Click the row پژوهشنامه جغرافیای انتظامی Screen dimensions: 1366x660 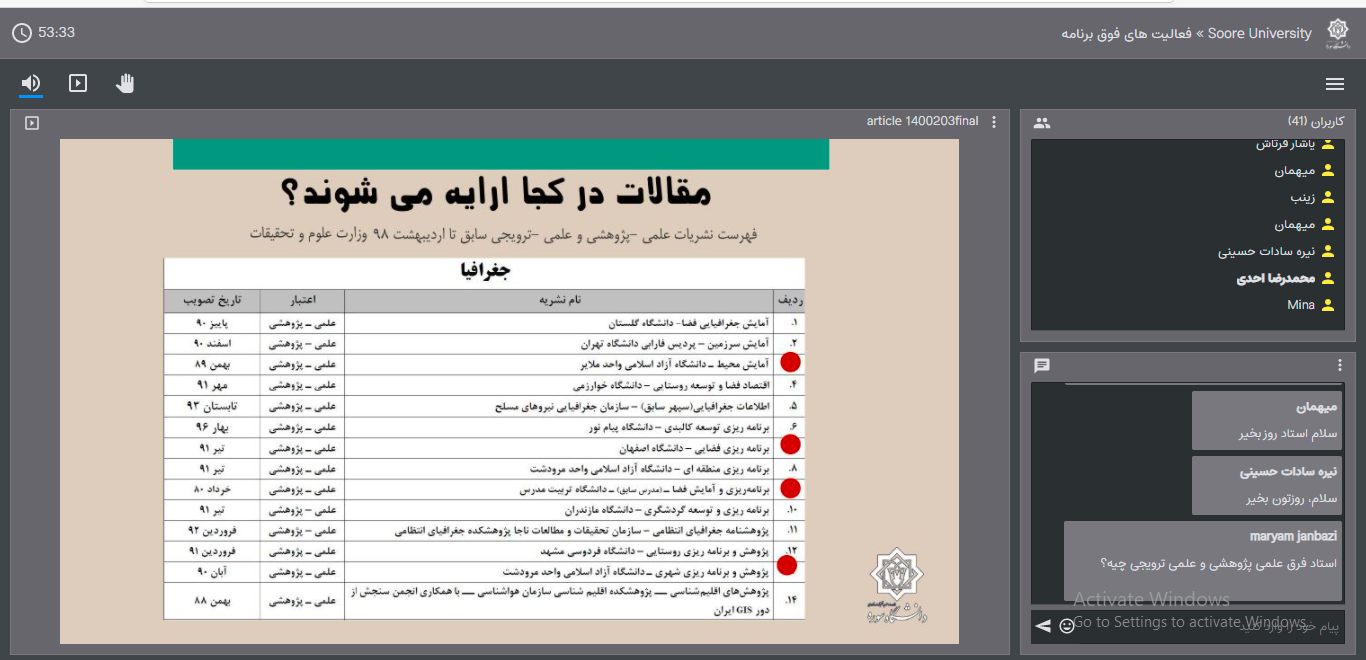click(x=484, y=531)
